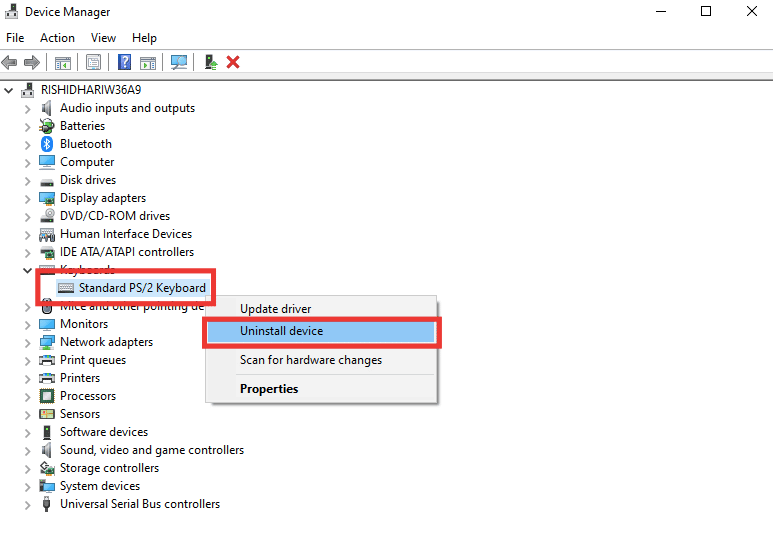This screenshot has height=537, width=773.
Task: Expand the Printers category
Action: click(x=28, y=379)
